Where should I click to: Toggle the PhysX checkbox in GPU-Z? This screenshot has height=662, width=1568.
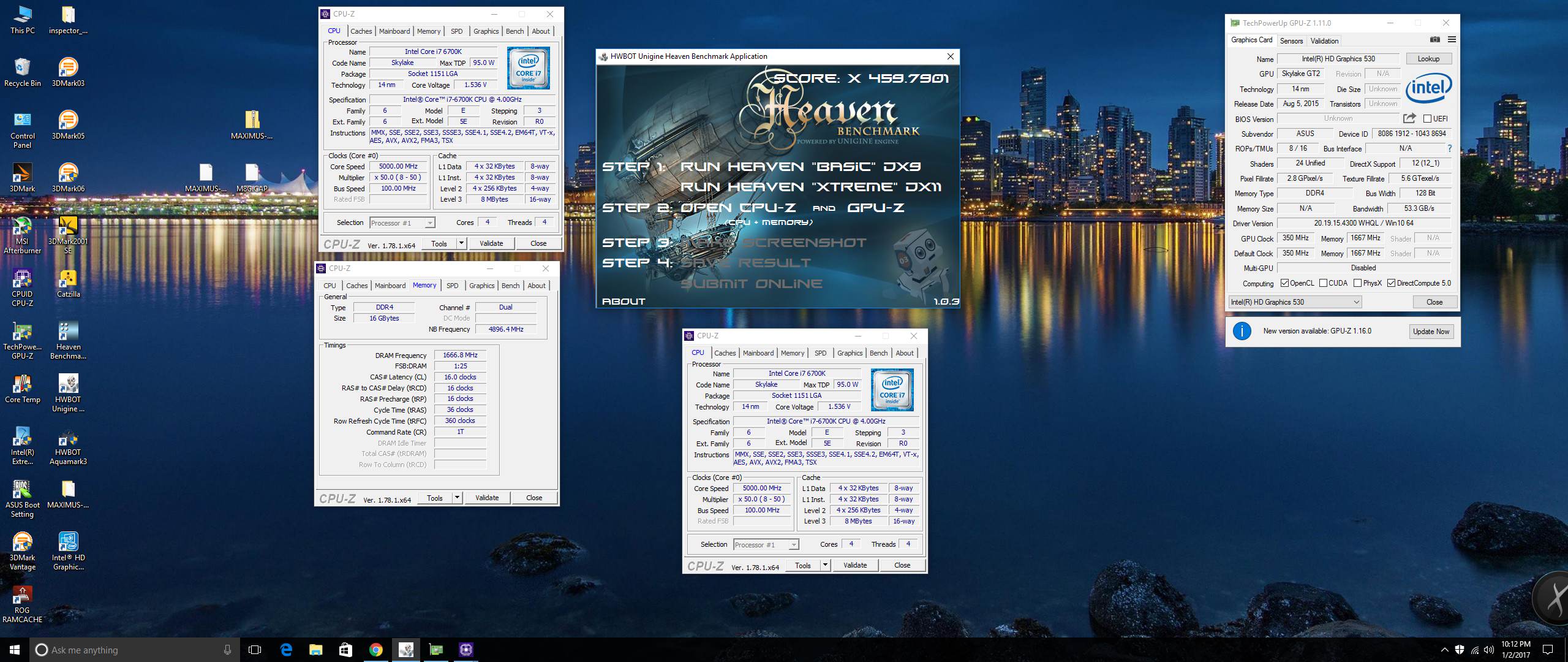click(1358, 283)
